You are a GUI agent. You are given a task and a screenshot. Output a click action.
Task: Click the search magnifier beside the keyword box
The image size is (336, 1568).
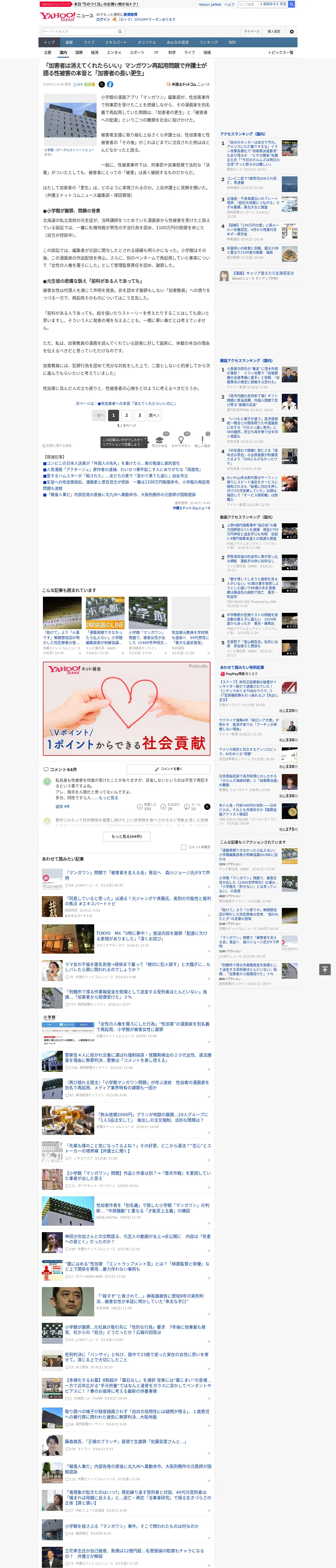pos(120,32)
